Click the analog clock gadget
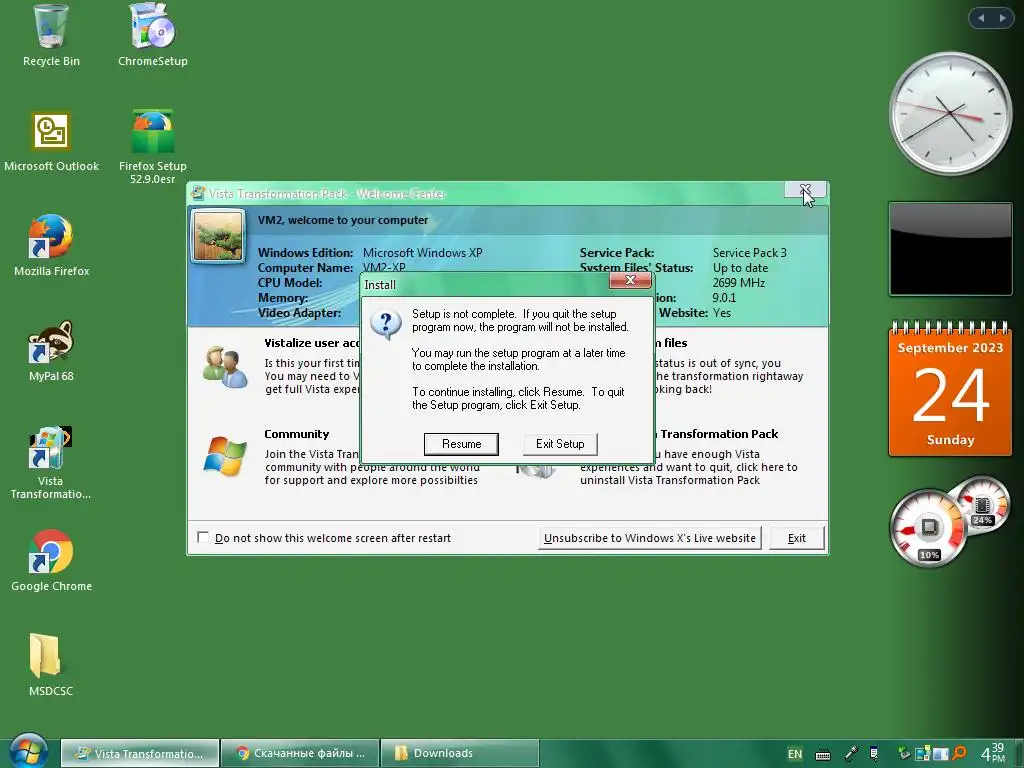 tap(950, 114)
